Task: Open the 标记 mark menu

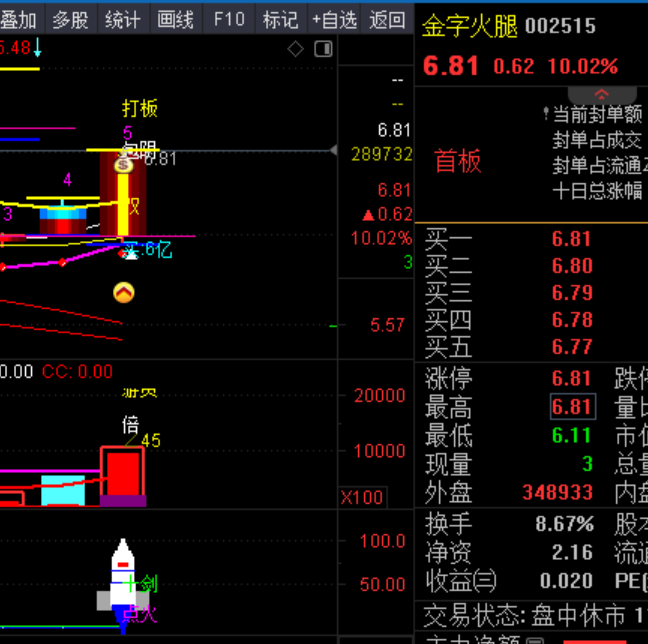Action: pyautogui.click(x=281, y=19)
